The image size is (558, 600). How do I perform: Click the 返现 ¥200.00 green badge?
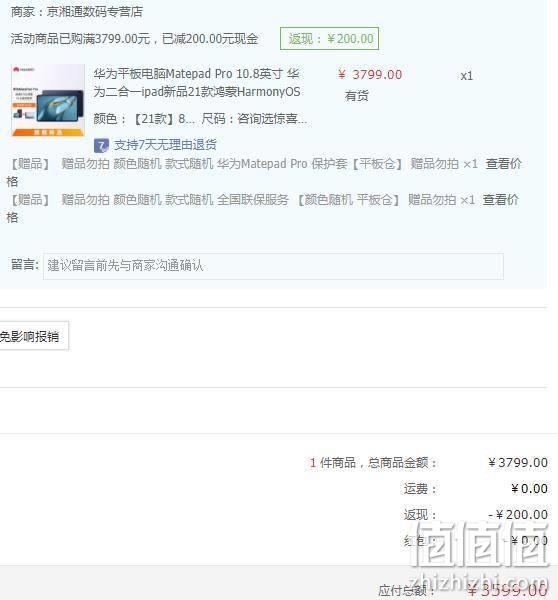tap(330, 39)
